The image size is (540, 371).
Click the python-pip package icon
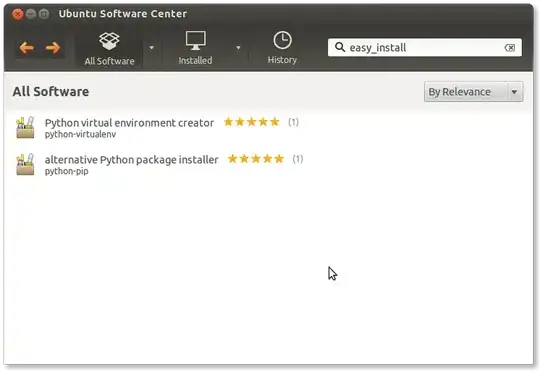[25, 164]
